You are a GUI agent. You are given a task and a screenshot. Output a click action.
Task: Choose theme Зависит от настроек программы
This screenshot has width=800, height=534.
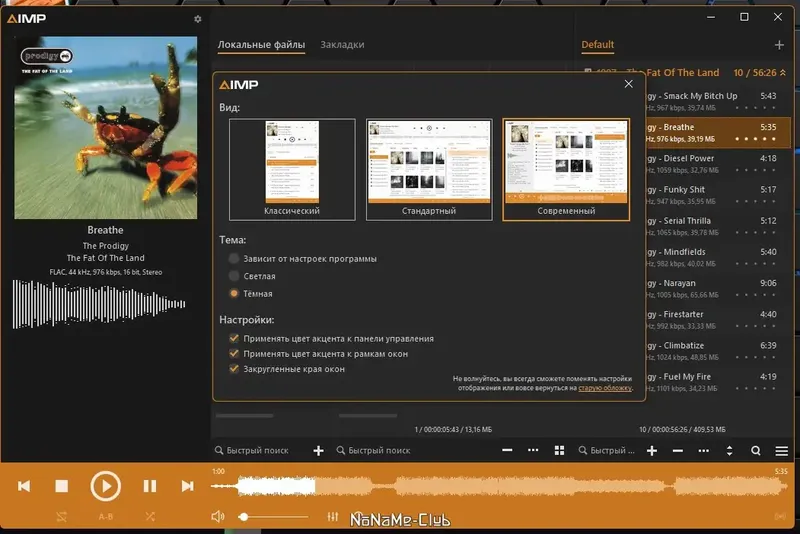(234, 259)
